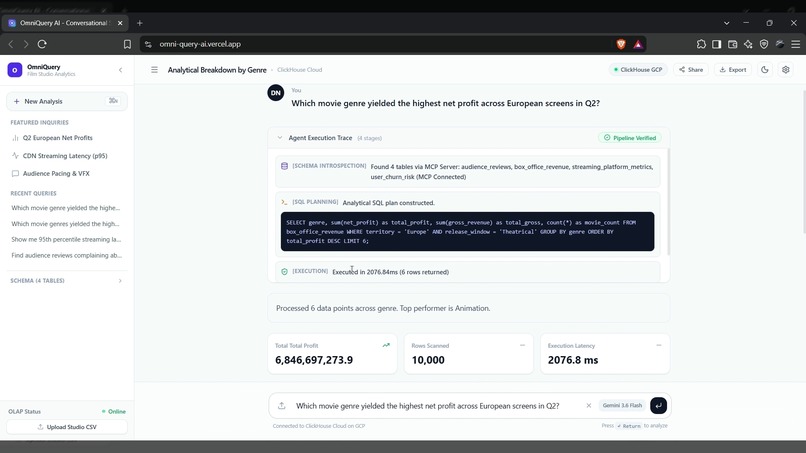The image size is (806, 453).
Task: Go back with browser back arrow
Action: coord(11,44)
